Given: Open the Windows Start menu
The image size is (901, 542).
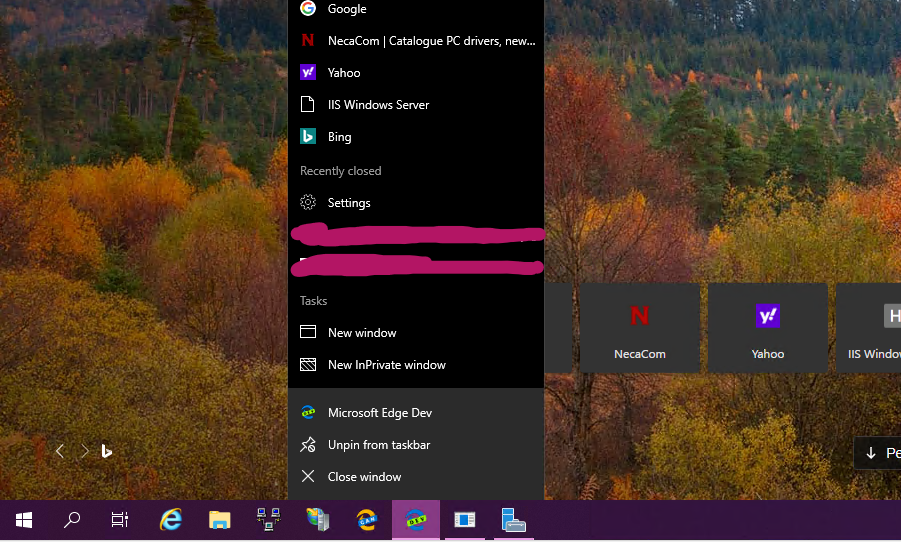Looking at the screenshot, I should [x=24, y=520].
